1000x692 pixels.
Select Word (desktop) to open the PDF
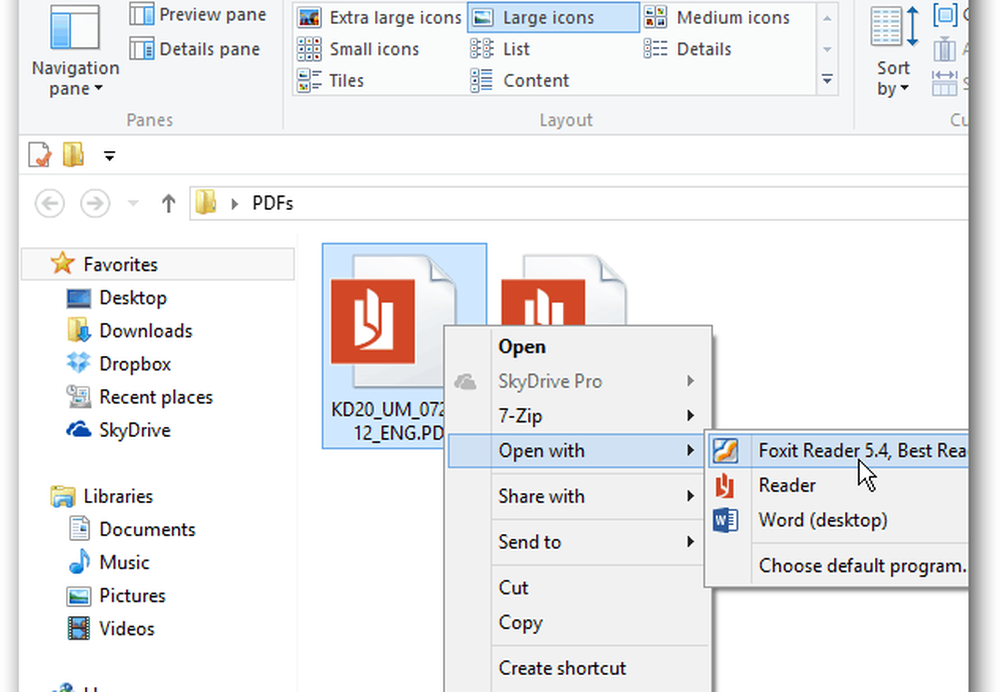822,520
